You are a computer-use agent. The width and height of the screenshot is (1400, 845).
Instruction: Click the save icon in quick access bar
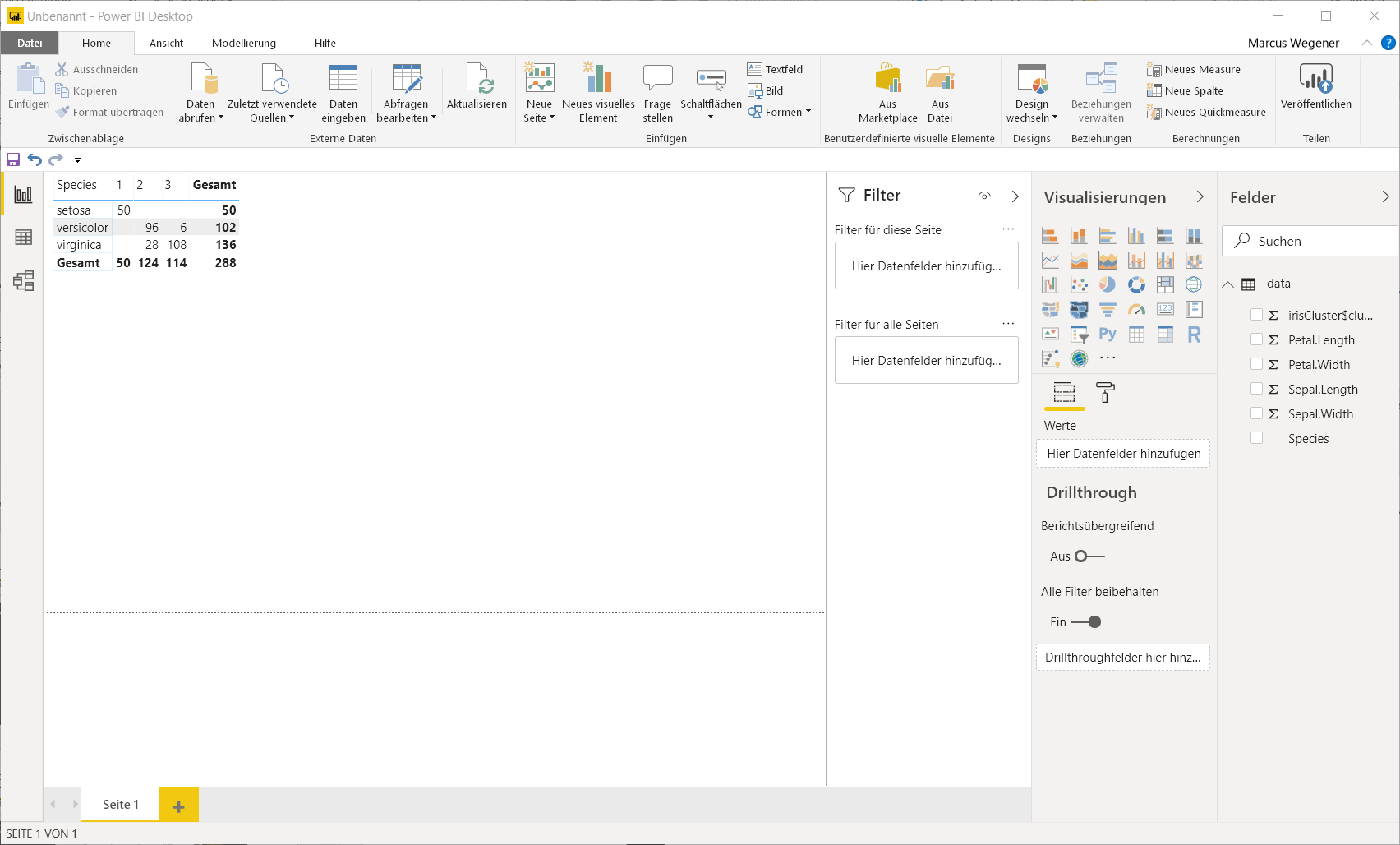(x=13, y=159)
